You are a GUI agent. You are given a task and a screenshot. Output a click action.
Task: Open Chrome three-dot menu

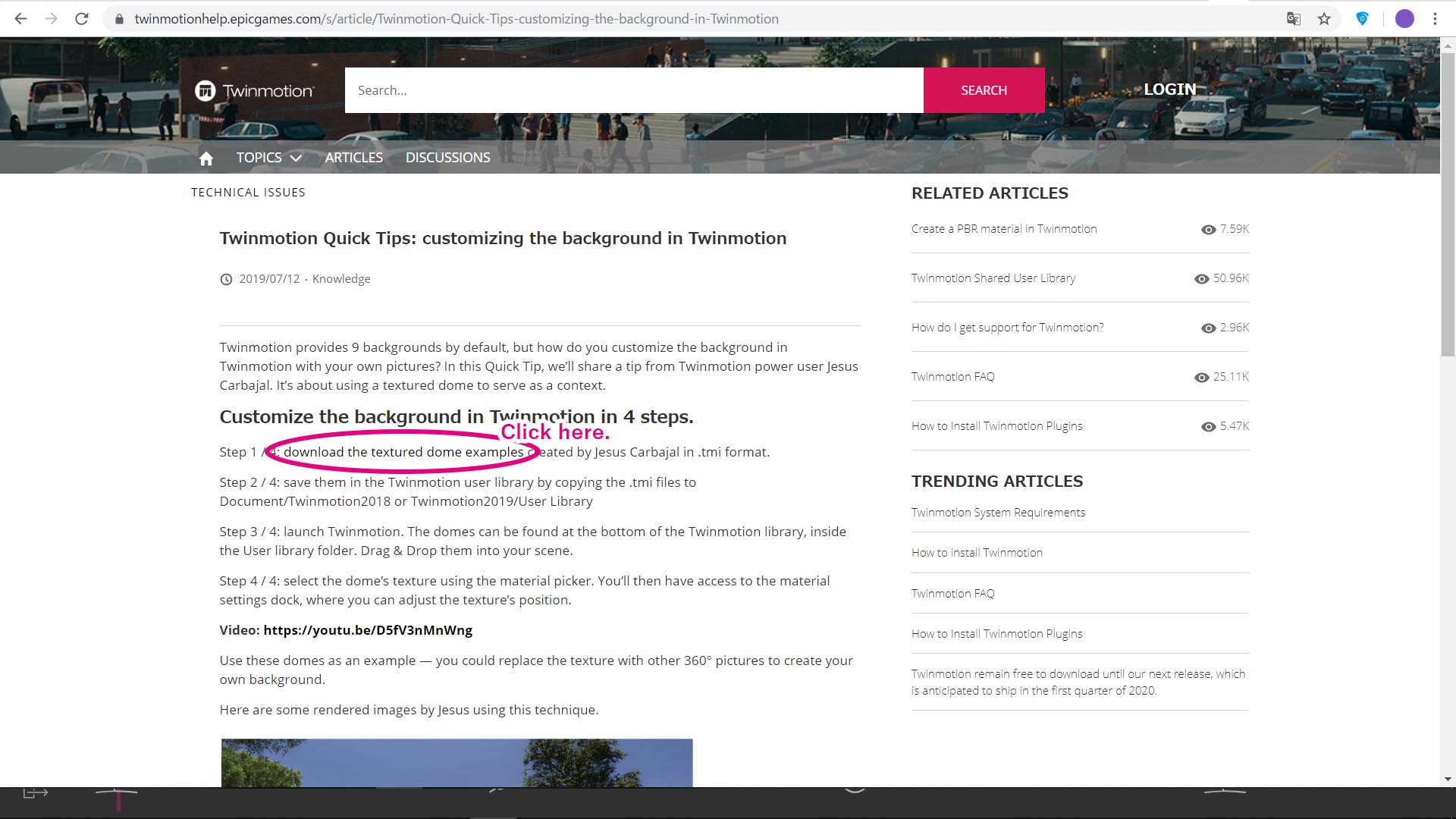click(x=1435, y=19)
